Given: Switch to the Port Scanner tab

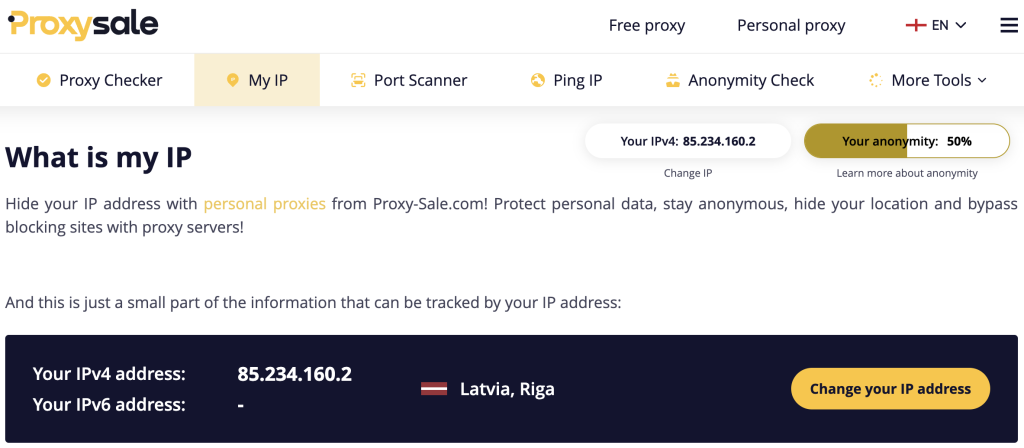Looking at the screenshot, I should click(x=409, y=80).
